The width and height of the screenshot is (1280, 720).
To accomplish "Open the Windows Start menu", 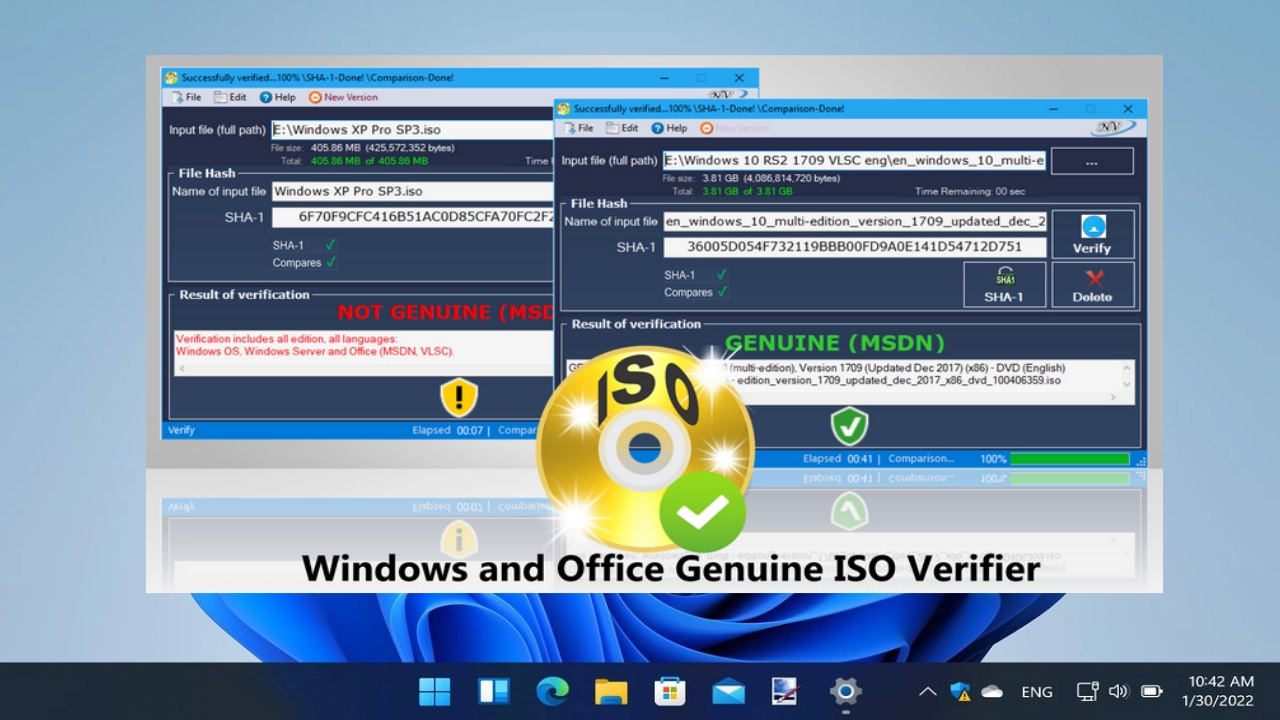I will point(435,691).
